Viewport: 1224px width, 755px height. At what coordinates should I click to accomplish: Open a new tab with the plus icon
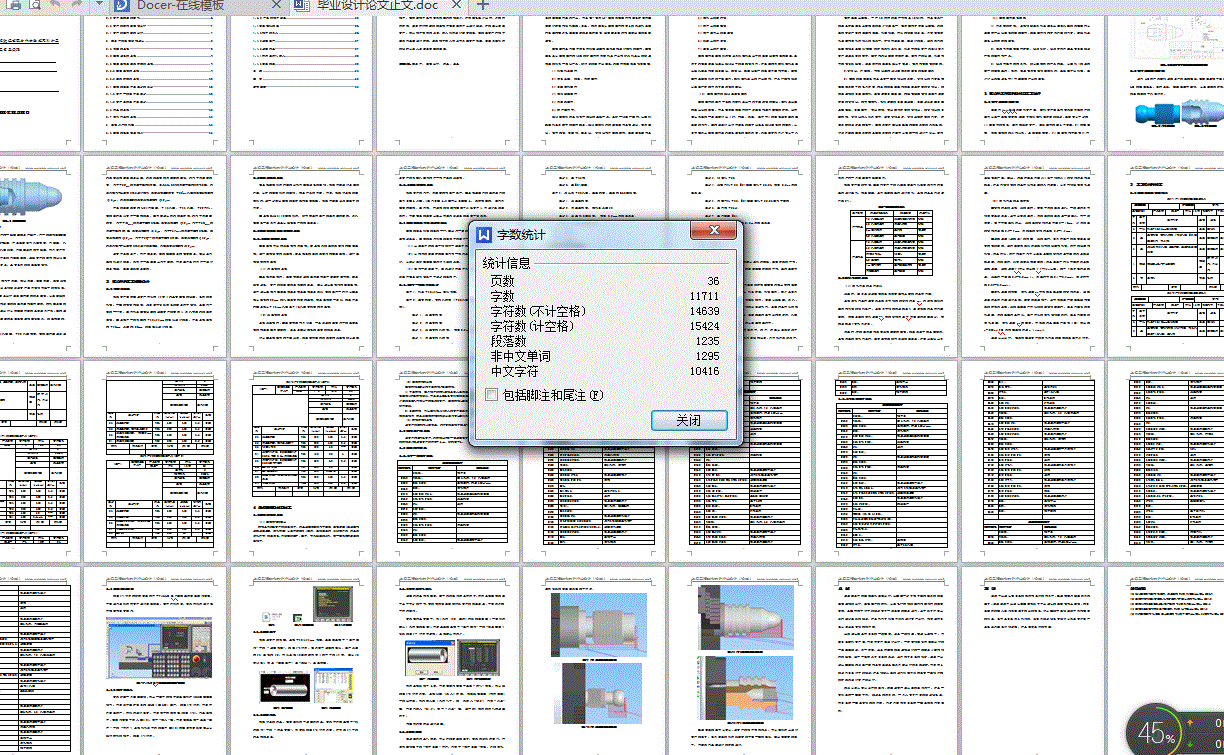(483, 5)
